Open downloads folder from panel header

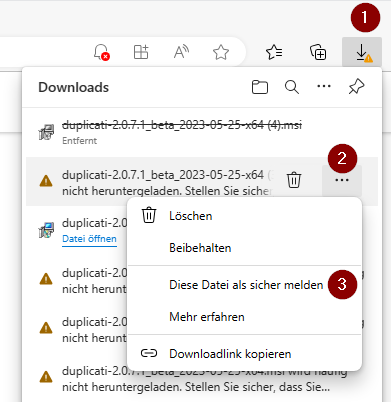click(x=260, y=87)
